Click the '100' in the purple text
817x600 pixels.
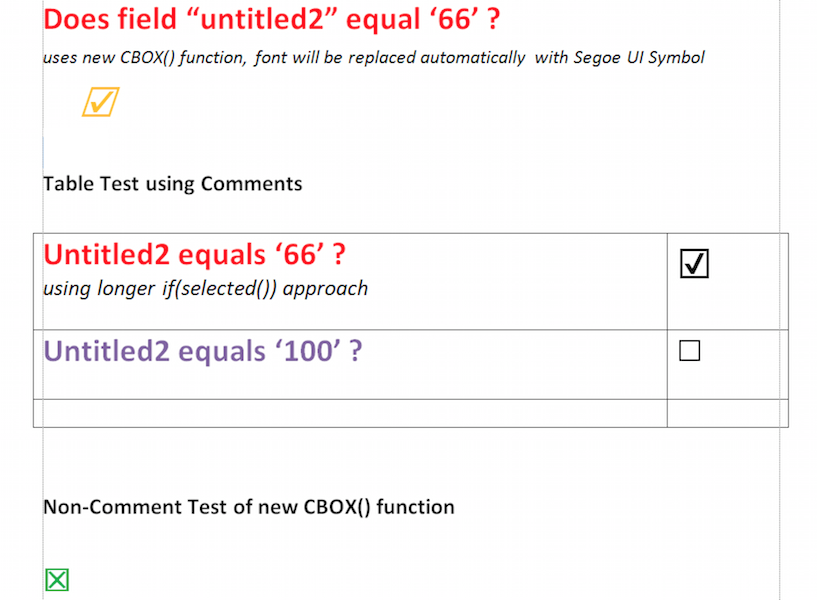[312, 351]
